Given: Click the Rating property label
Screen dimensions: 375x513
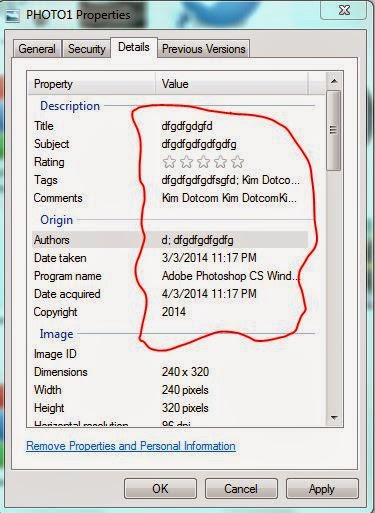Looking at the screenshot, I should (x=49, y=162).
